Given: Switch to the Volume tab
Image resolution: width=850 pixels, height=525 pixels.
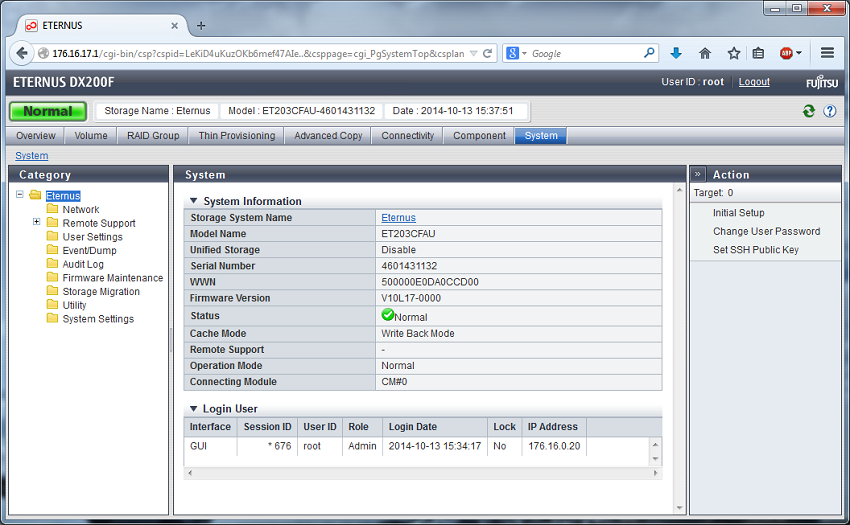Looking at the screenshot, I should 91,136.
